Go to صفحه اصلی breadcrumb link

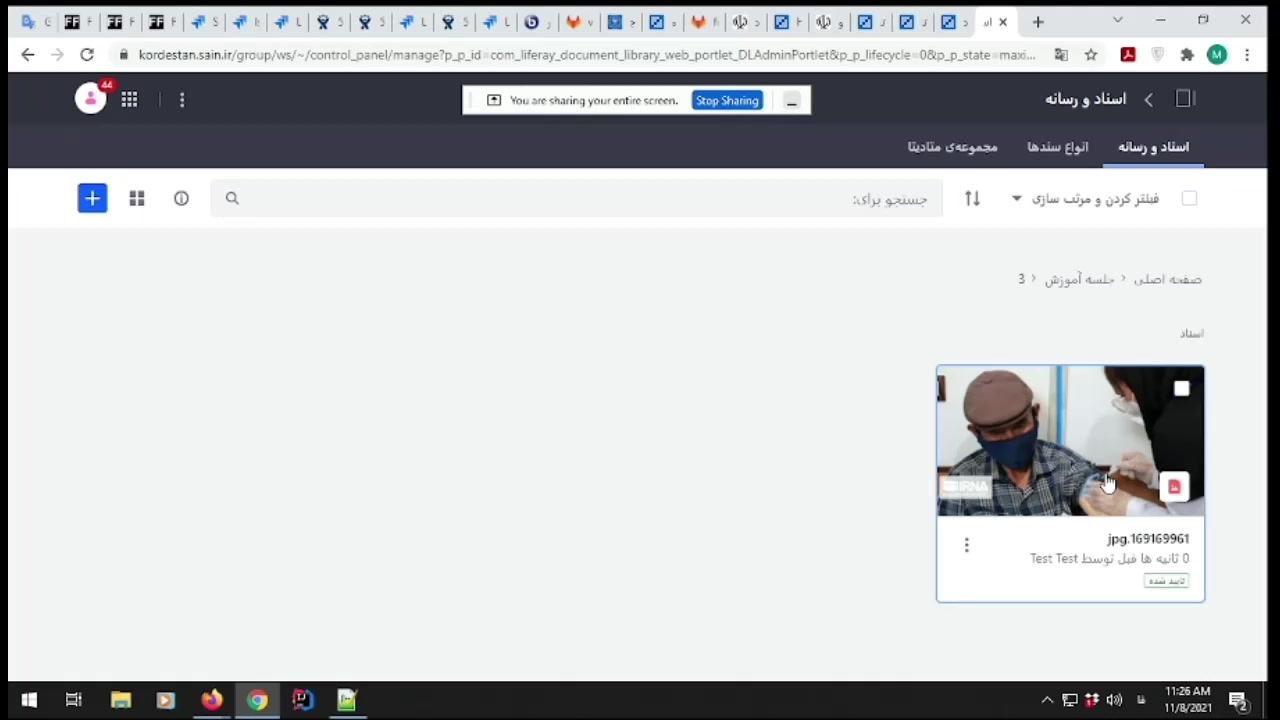pos(1168,279)
